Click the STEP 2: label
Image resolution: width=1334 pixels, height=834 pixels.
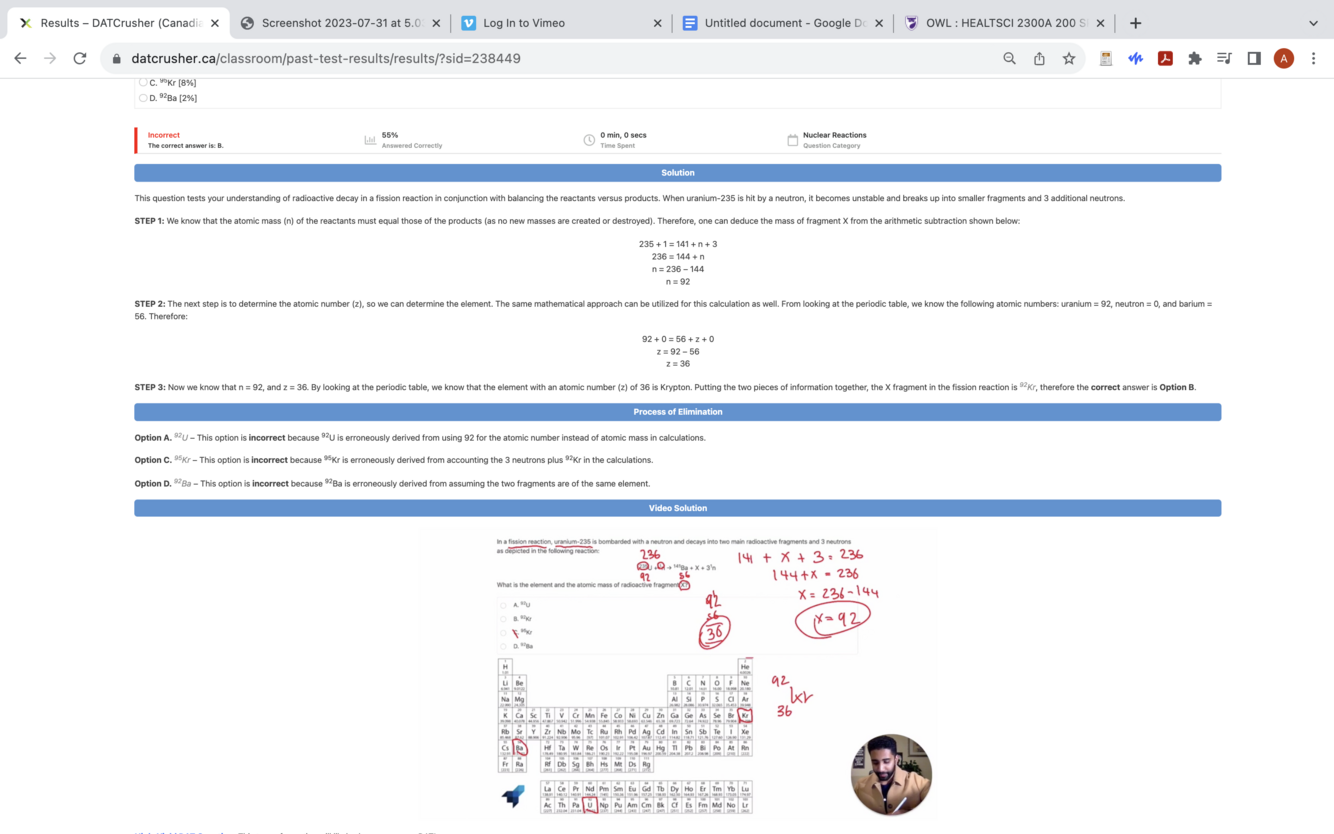(x=149, y=304)
